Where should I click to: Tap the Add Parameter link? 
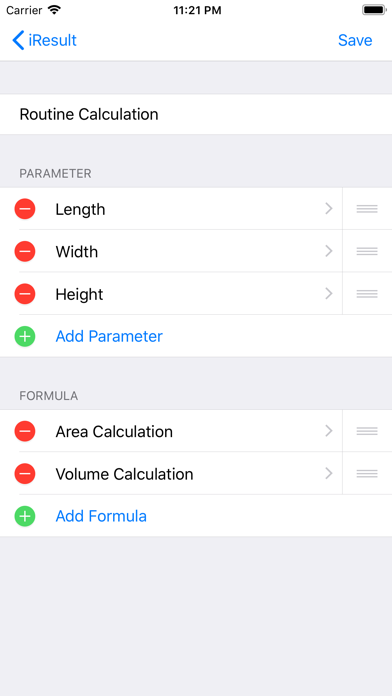coord(109,336)
